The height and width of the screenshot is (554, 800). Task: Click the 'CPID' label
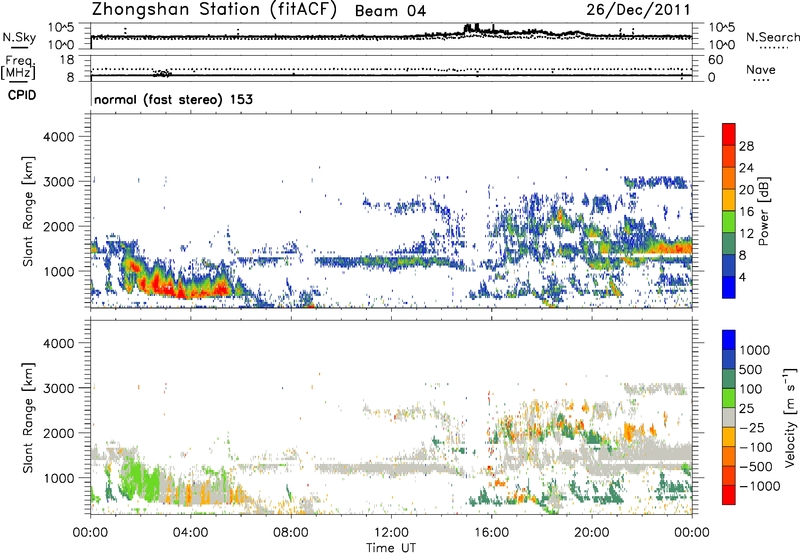[22, 95]
